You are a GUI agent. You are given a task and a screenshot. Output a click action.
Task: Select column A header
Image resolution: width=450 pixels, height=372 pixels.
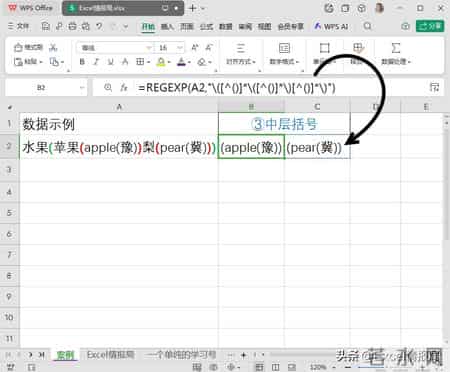(119, 107)
